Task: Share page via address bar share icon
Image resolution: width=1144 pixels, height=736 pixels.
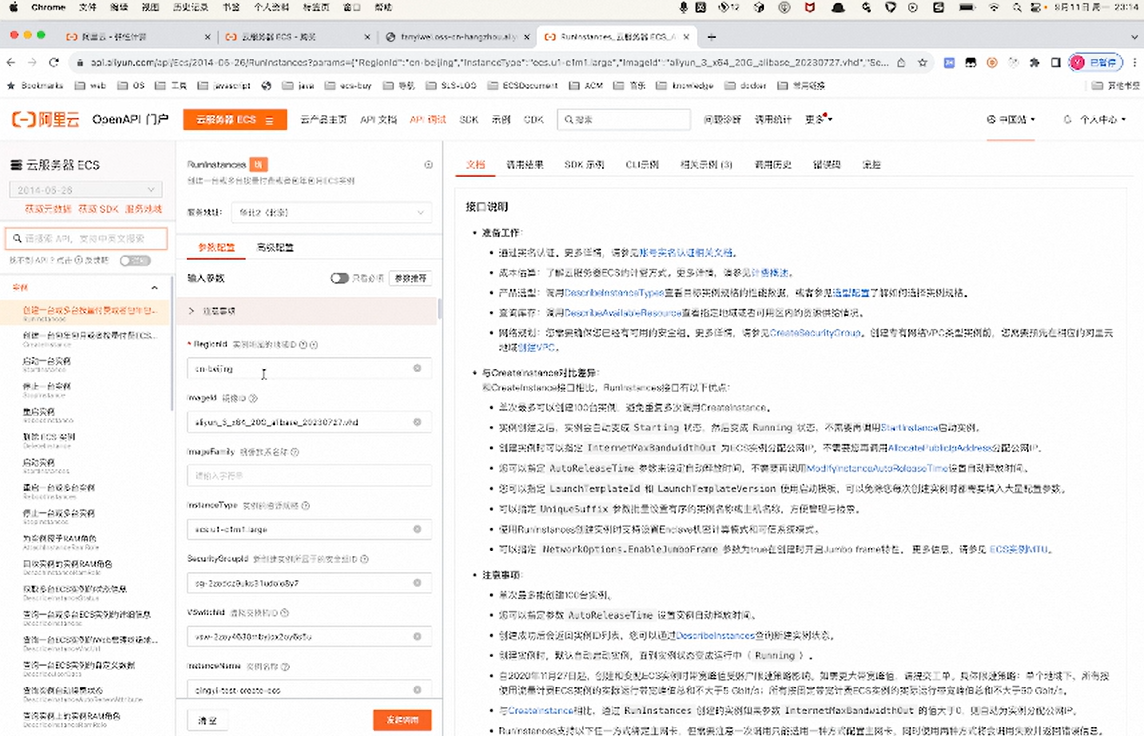Action: [901, 63]
